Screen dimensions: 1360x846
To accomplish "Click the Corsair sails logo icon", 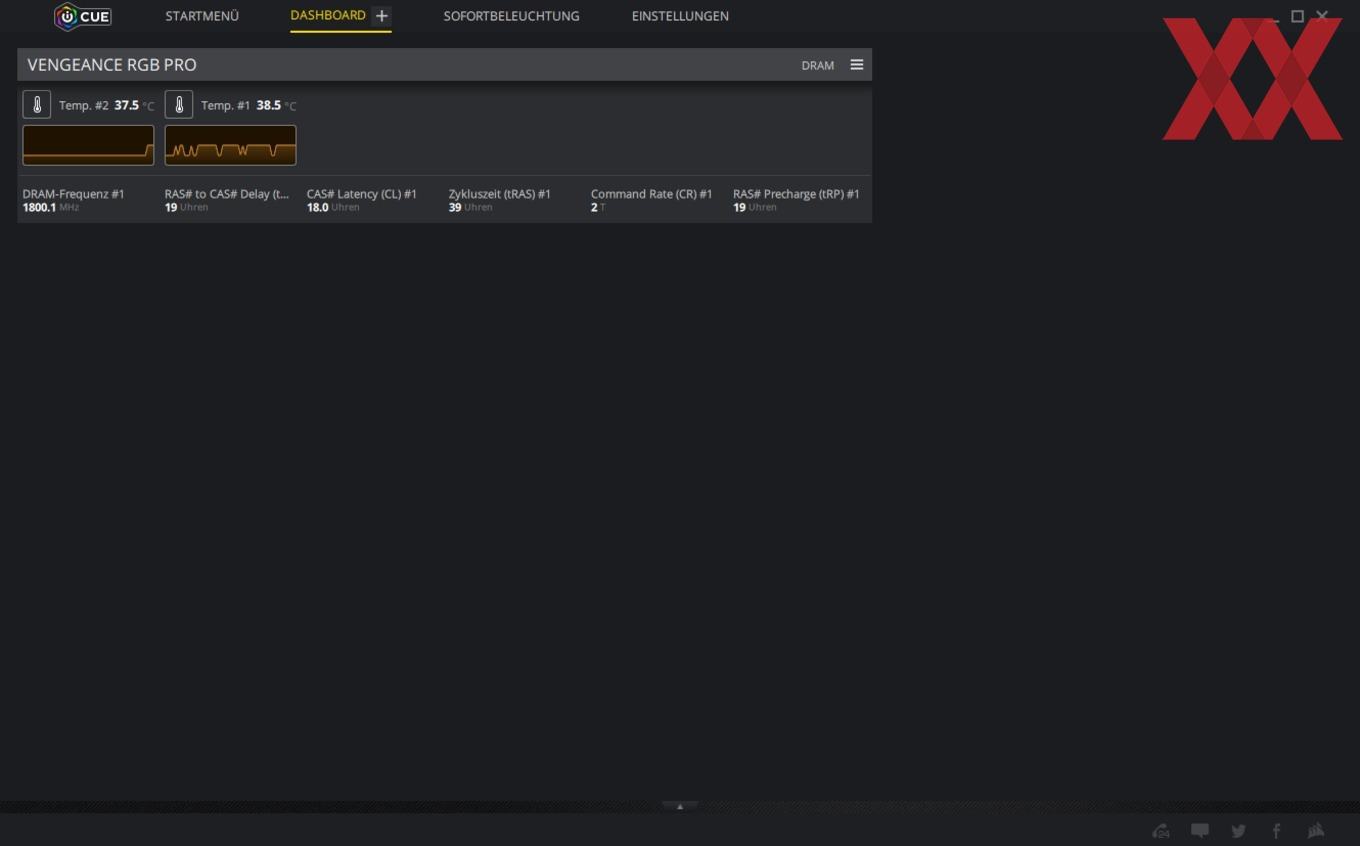I will (x=1316, y=830).
